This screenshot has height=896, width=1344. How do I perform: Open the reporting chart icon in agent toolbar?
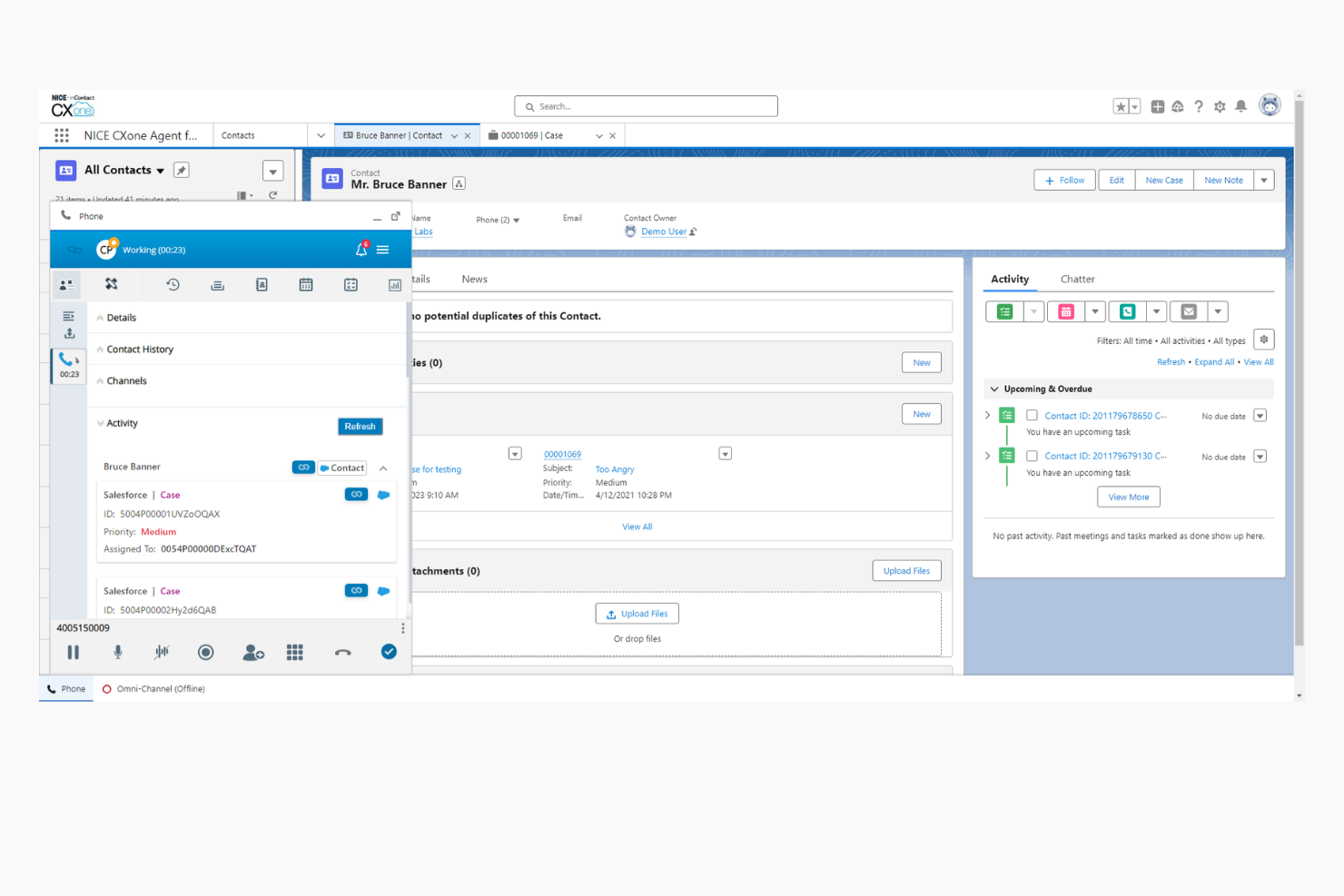(x=395, y=284)
